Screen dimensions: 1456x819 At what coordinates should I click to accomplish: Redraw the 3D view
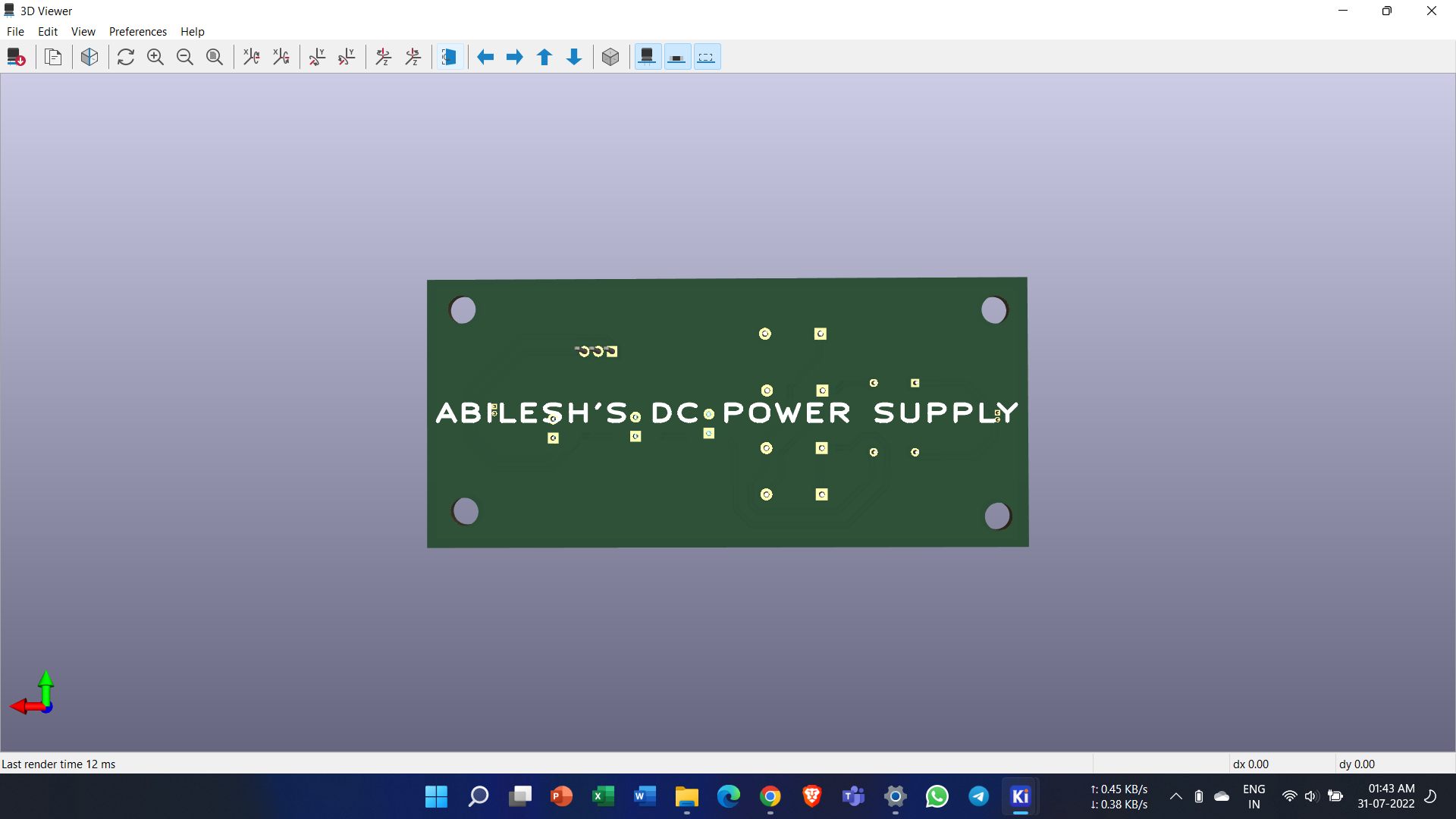(x=126, y=57)
